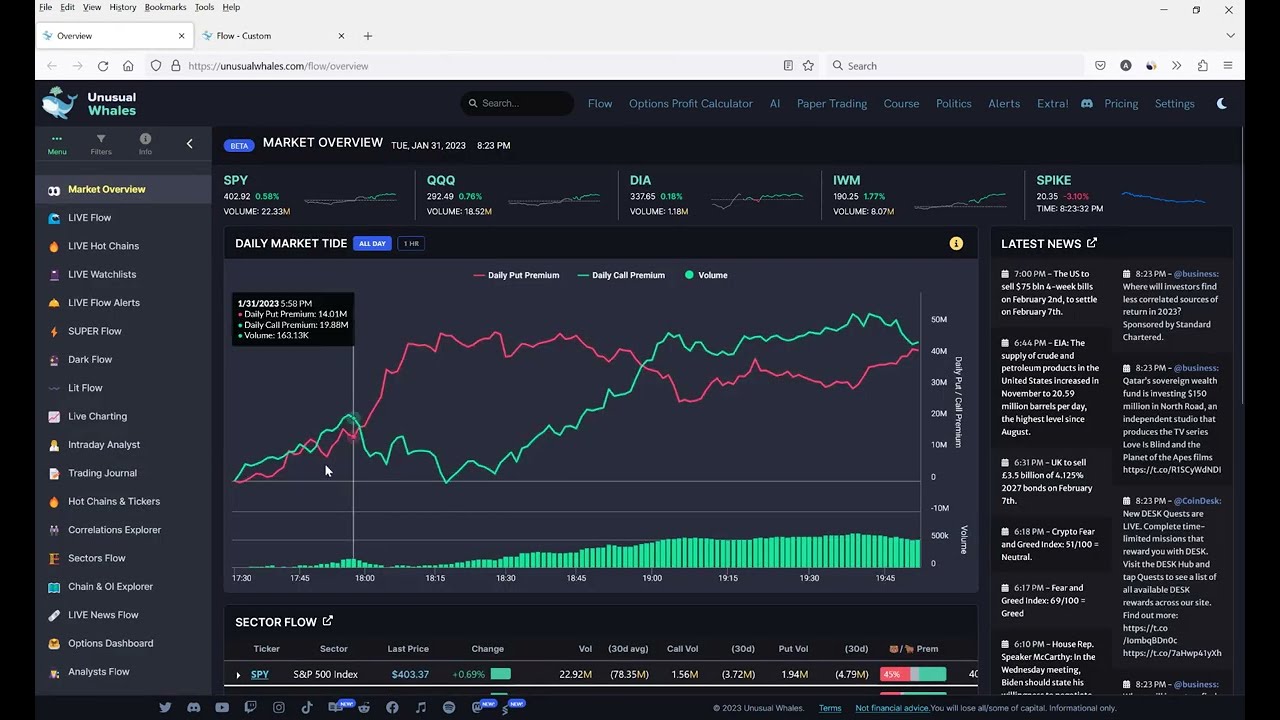The image size is (1280, 720).
Task: Open the Twitter icon in footer
Action: [165, 707]
